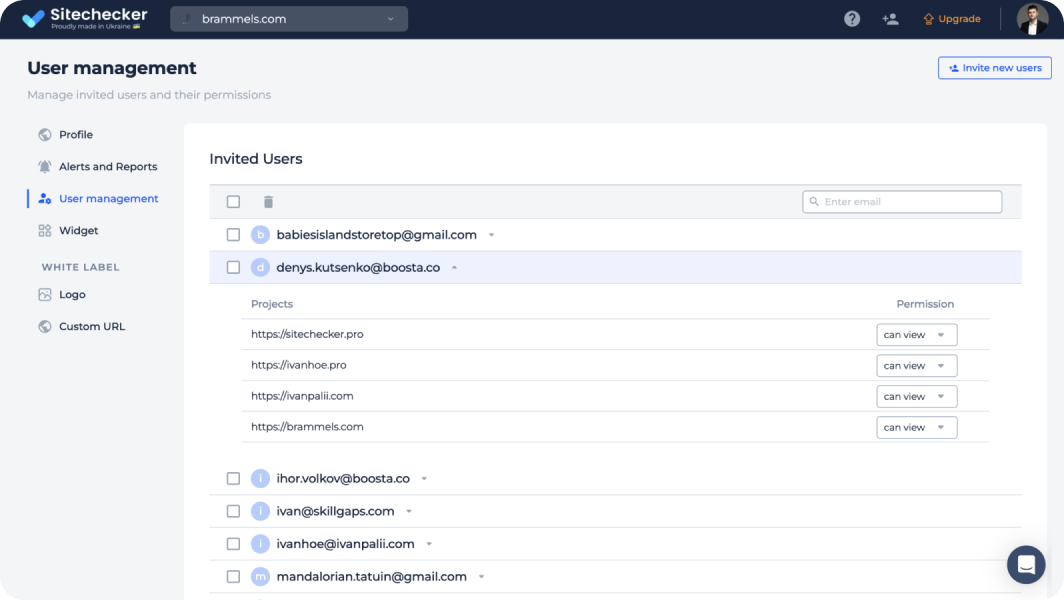Open permission dropdown for ivanpalii.com

click(x=917, y=396)
